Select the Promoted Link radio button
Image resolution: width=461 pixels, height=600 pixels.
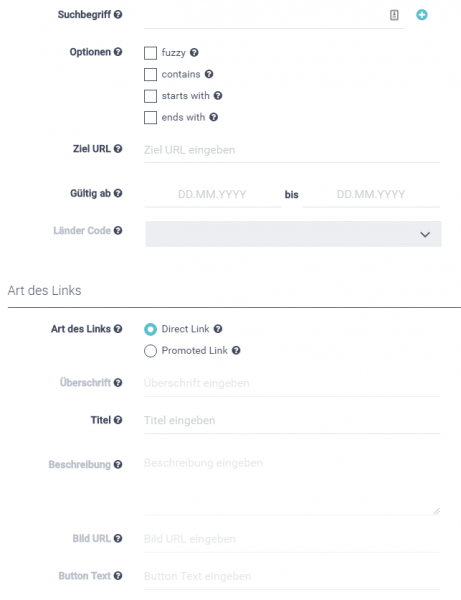click(150, 351)
